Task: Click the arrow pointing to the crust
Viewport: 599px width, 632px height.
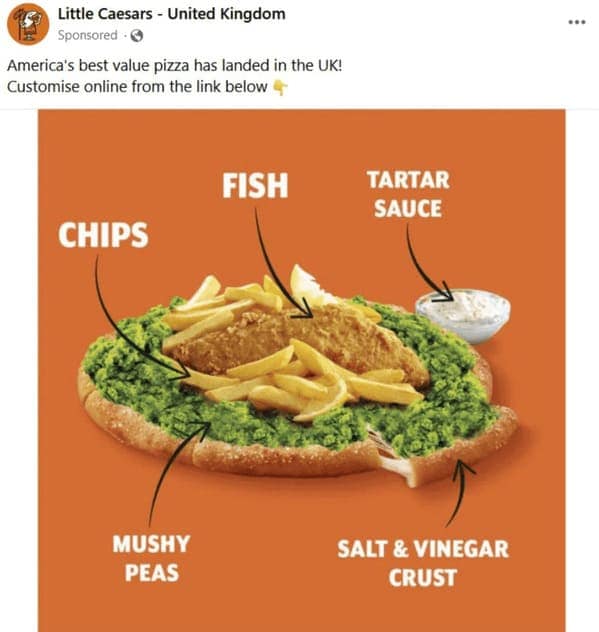Action: tap(460, 494)
